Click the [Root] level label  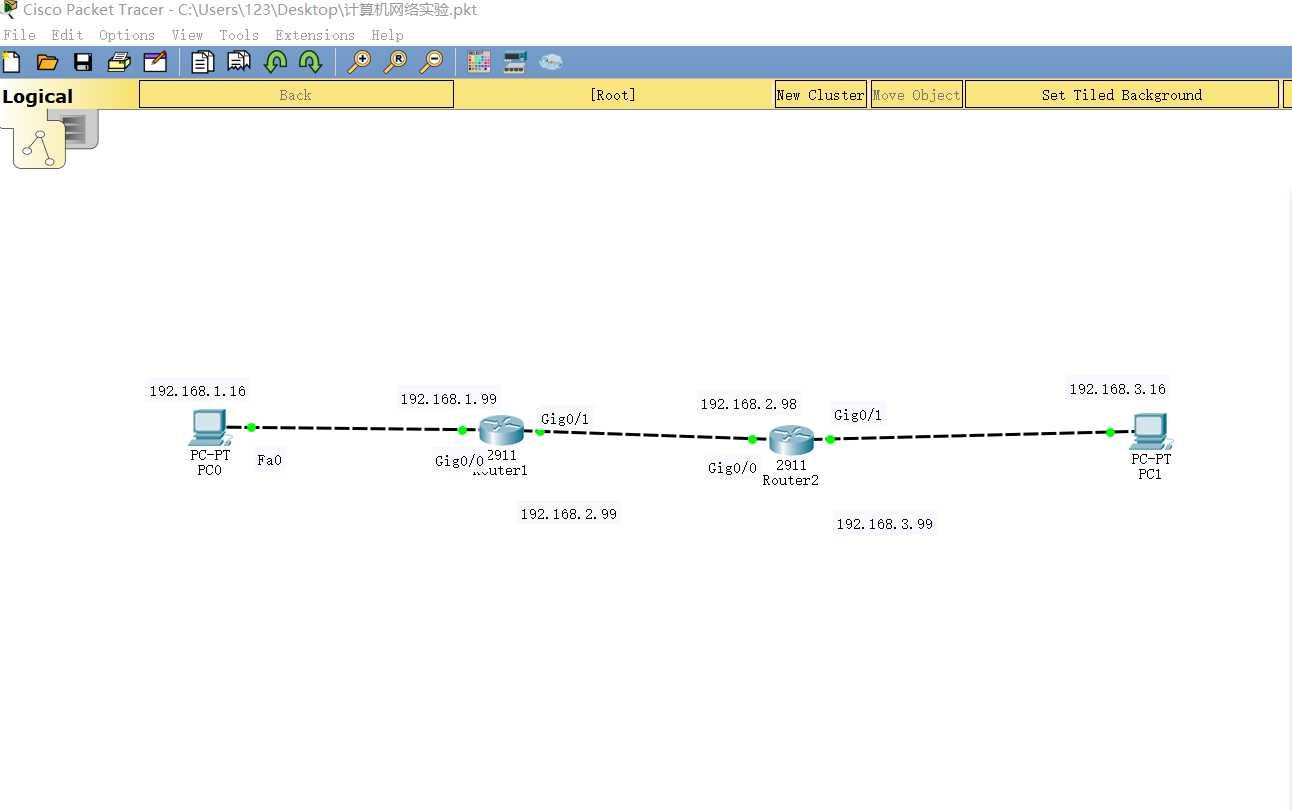click(613, 95)
